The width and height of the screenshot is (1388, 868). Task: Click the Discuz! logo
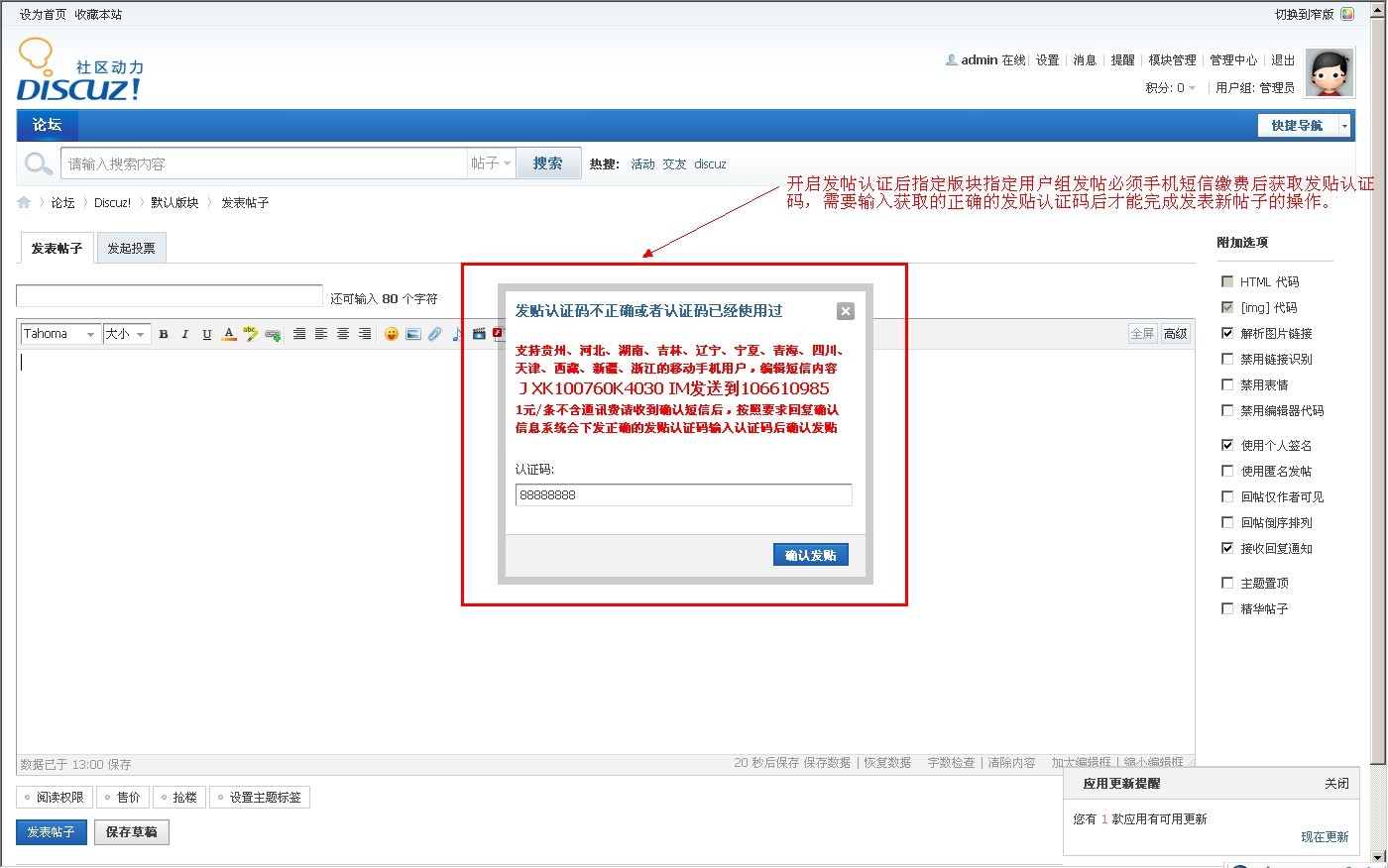tap(80, 69)
